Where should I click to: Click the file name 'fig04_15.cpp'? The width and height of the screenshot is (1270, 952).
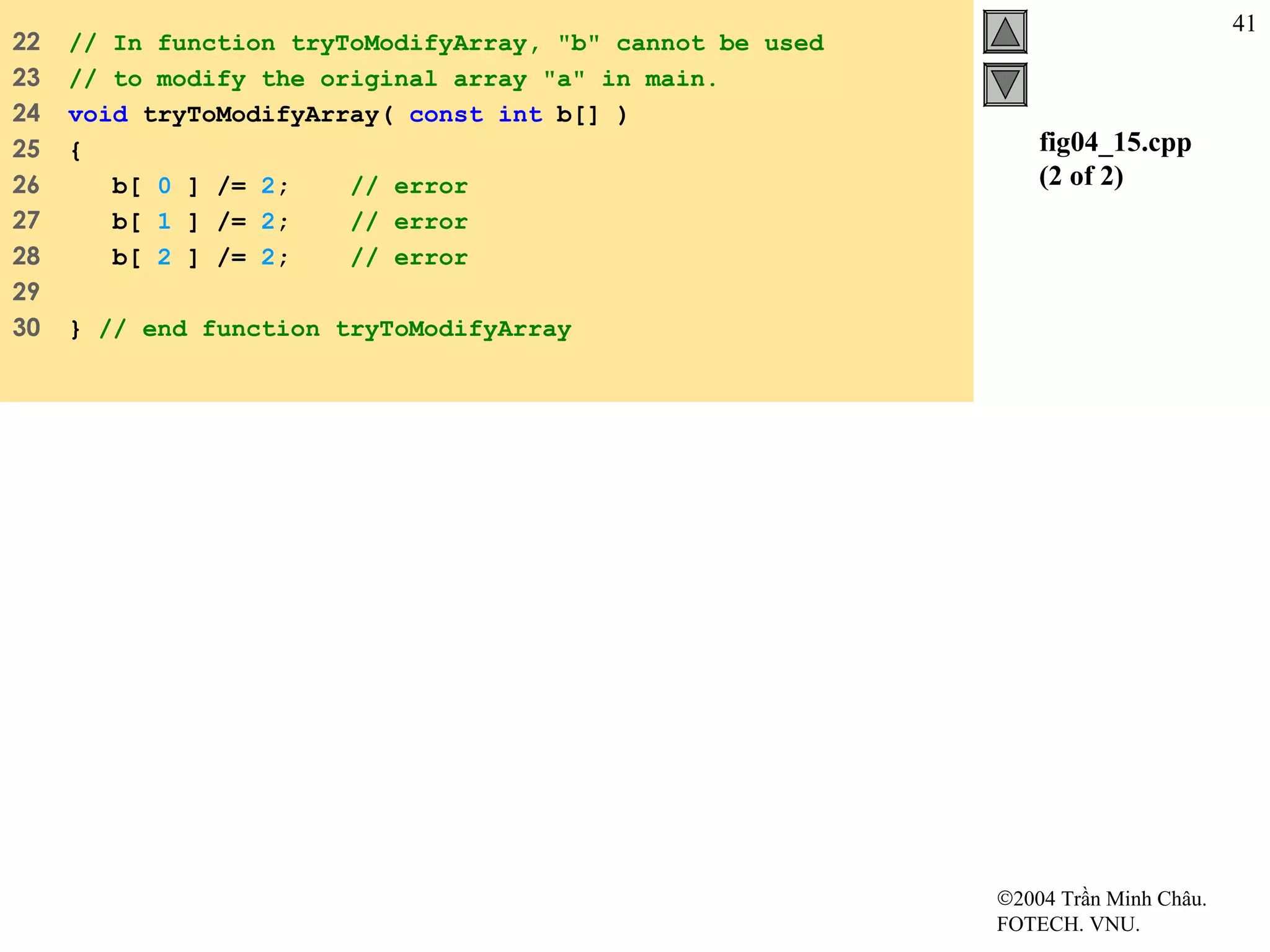pyautogui.click(x=1115, y=143)
